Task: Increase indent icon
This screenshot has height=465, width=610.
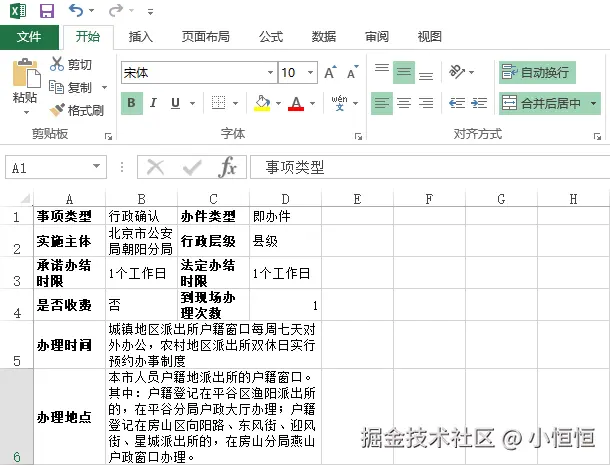Action: tap(479, 103)
